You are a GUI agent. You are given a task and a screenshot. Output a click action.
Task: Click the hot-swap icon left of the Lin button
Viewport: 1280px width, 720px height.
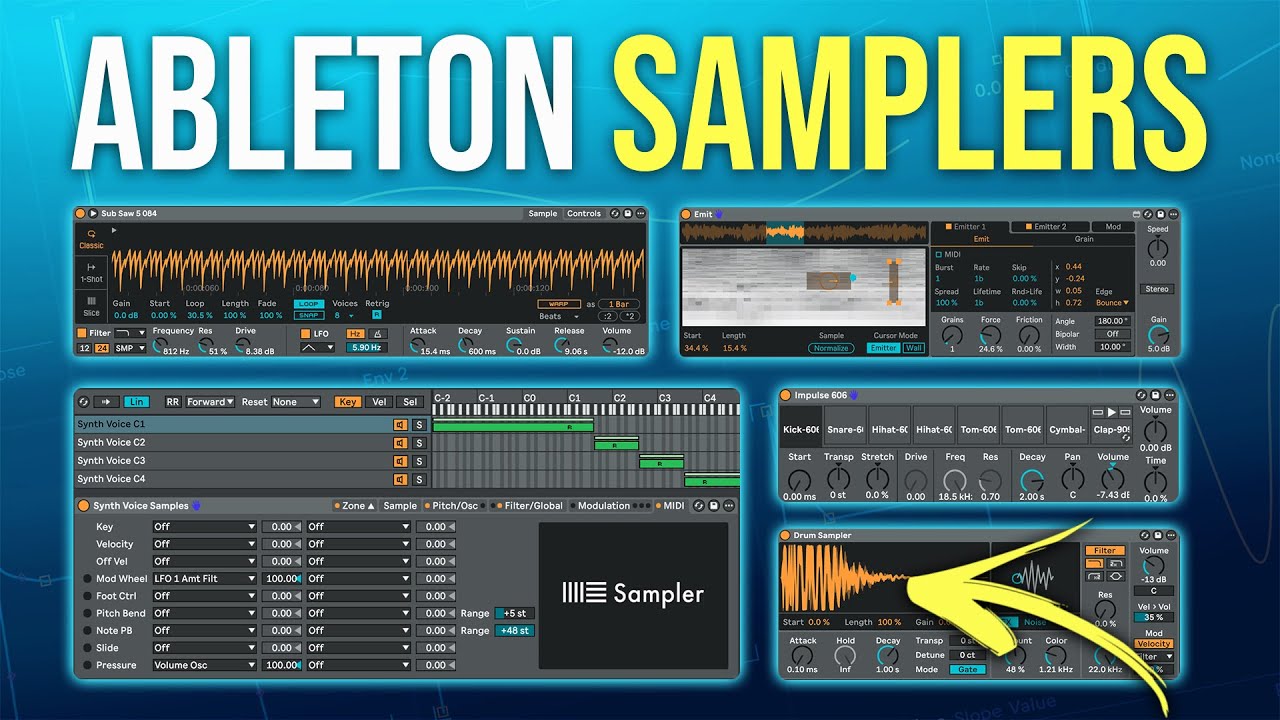[x=83, y=402]
